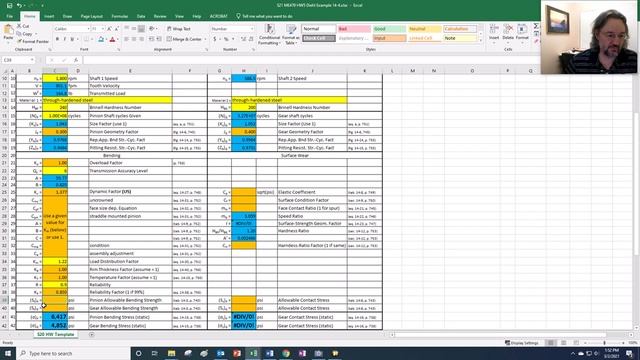640x360 pixels.
Task: Toggle Merge & Center
Action: (x=184, y=39)
